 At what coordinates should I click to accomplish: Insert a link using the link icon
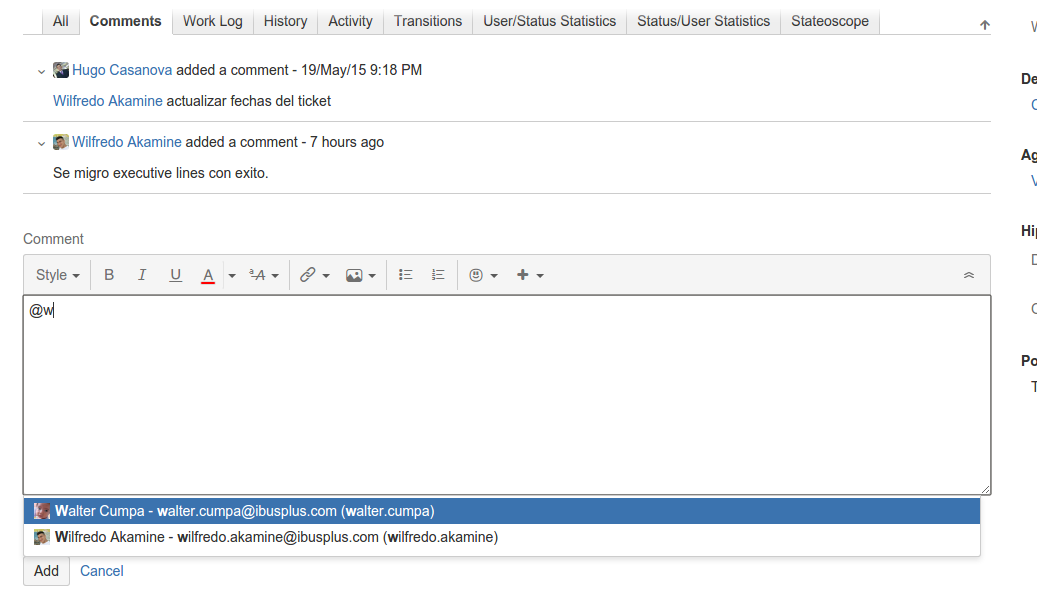tap(308, 275)
